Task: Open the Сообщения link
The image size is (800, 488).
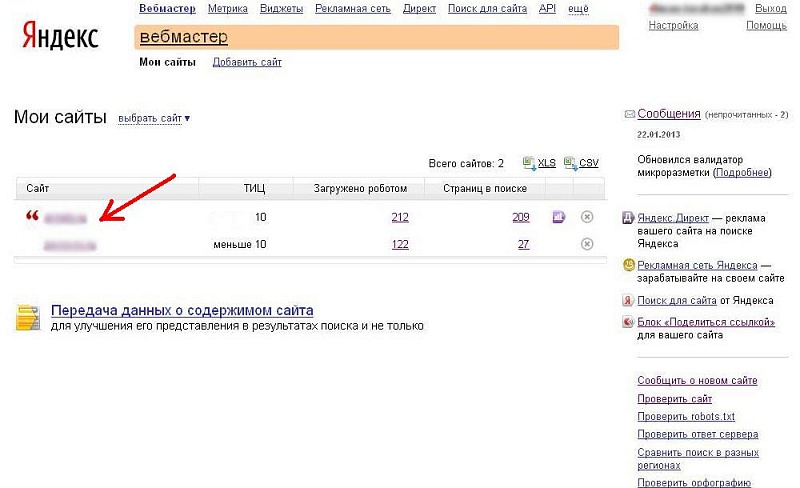Action: tap(669, 114)
